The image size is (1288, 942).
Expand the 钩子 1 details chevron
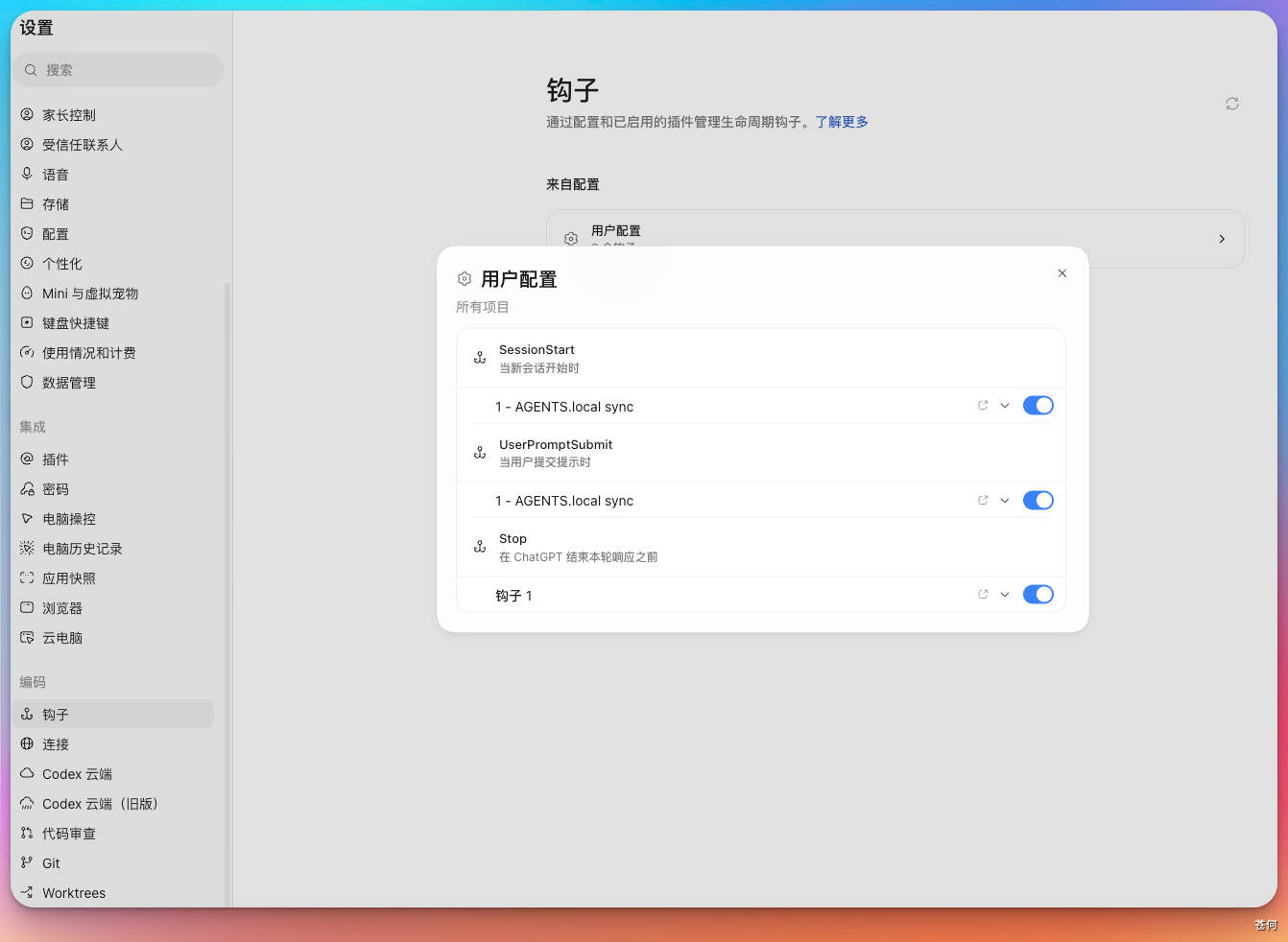(x=1005, y=595)
